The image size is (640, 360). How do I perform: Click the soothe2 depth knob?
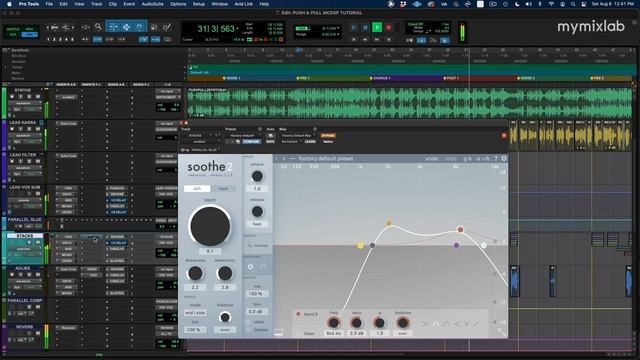click(x=210, y=226)
